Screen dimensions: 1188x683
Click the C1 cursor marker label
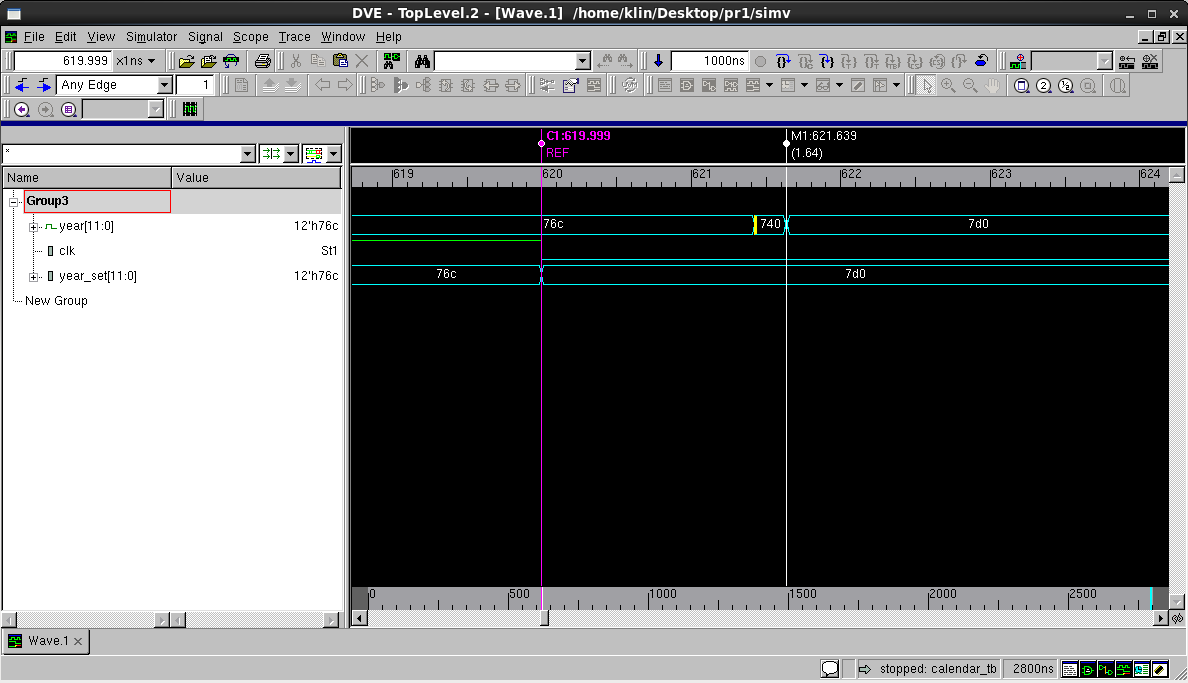click(578, 136)
